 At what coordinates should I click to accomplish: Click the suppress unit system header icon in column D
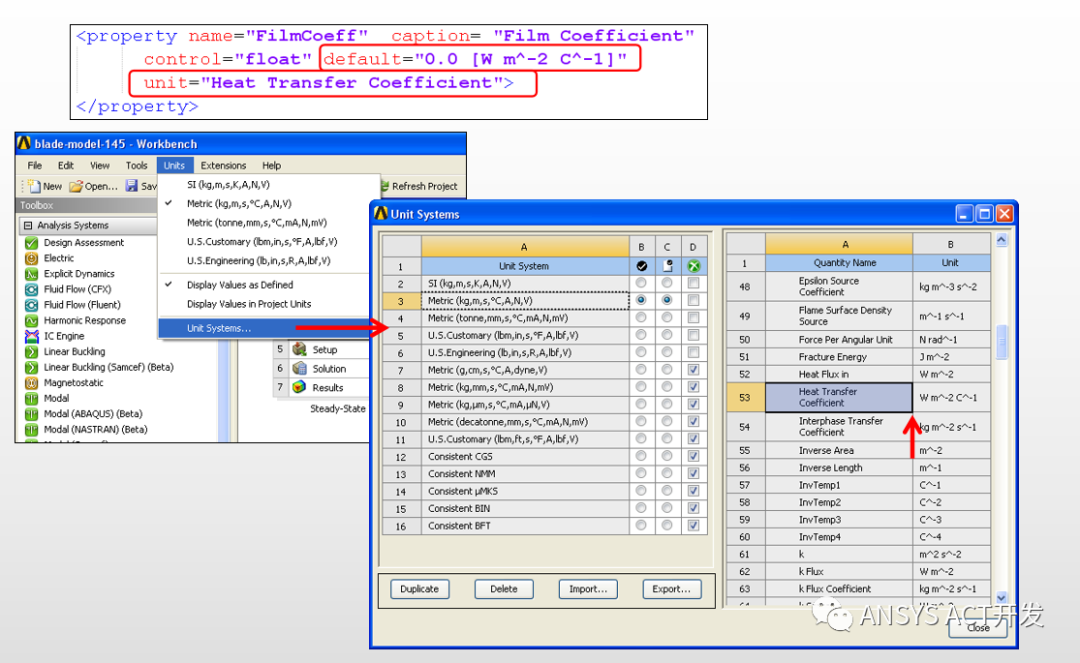694,266
